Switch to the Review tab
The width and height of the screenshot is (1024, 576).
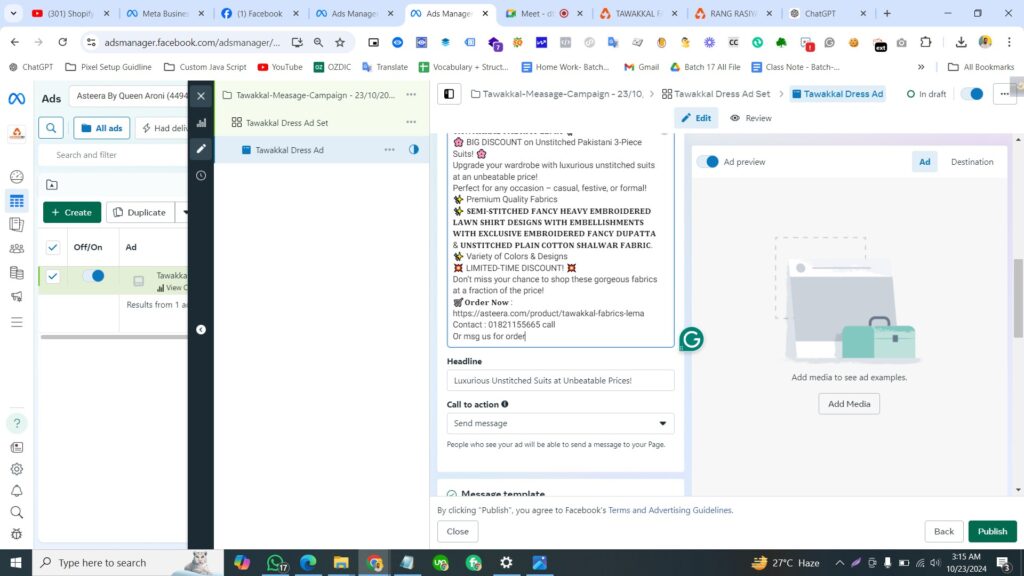tap(750, 118)
